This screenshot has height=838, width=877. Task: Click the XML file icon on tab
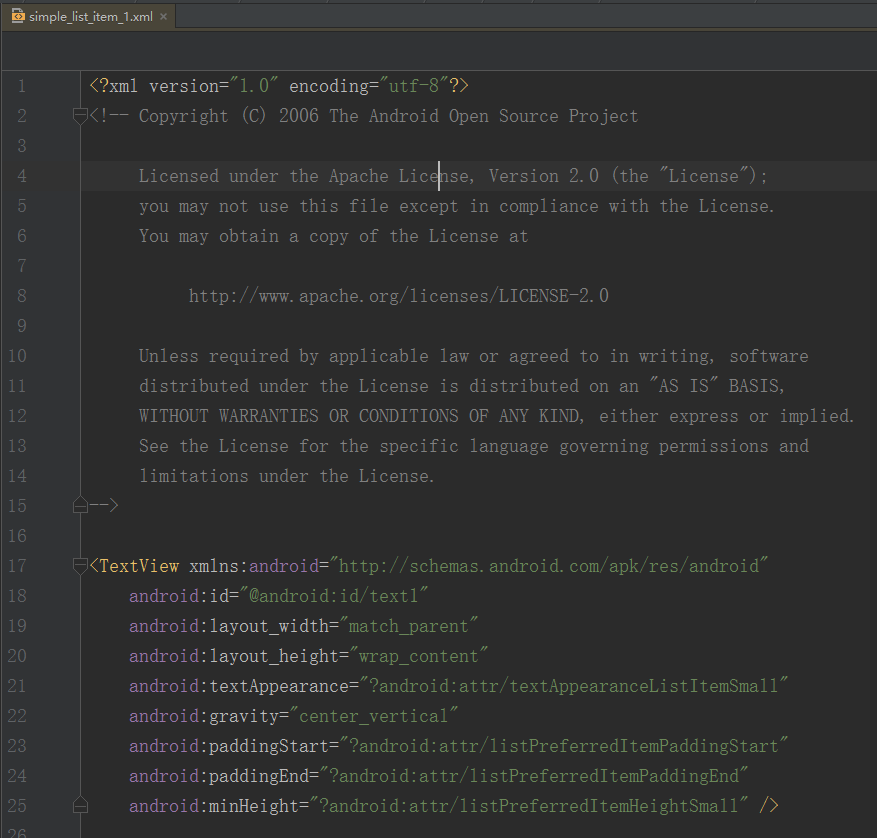click(x=18, y=16)
